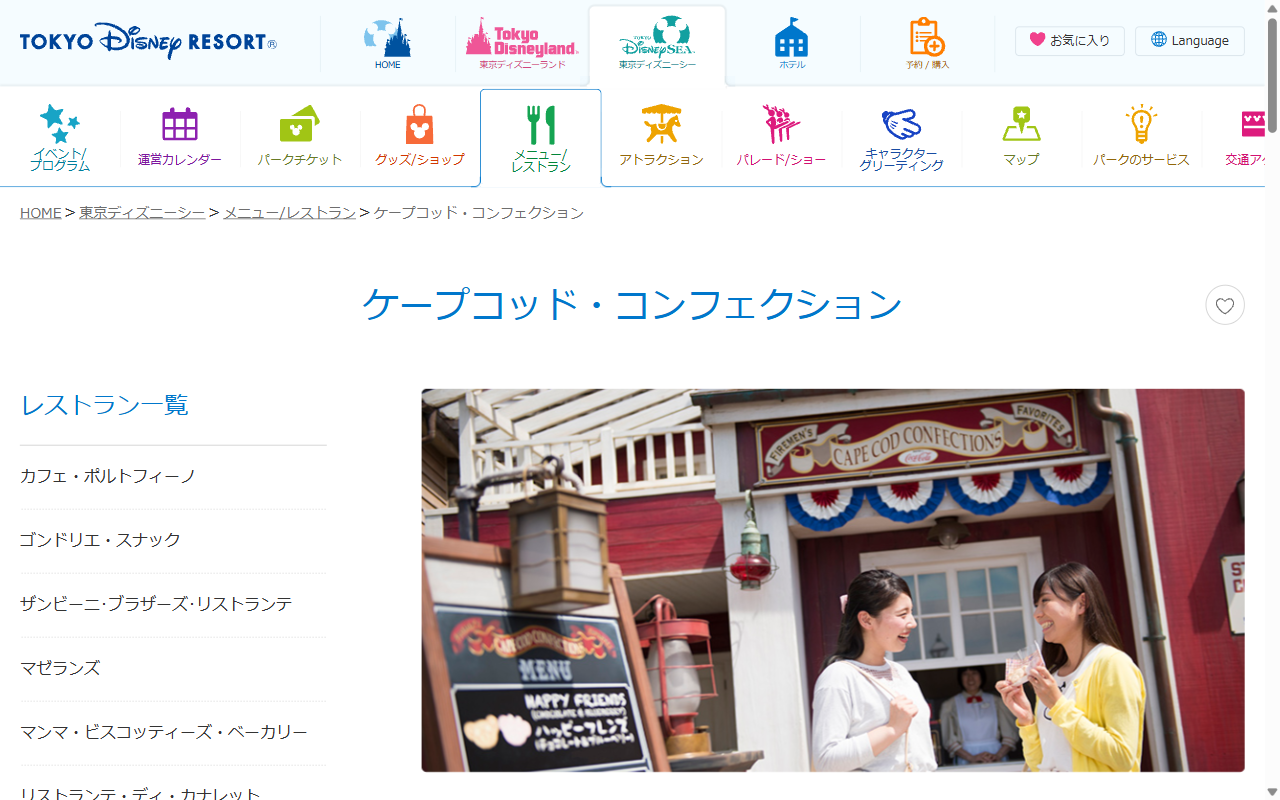Open the 予約/購入 clipboard icon
1280x800 pixels.
tap(927, 43)
